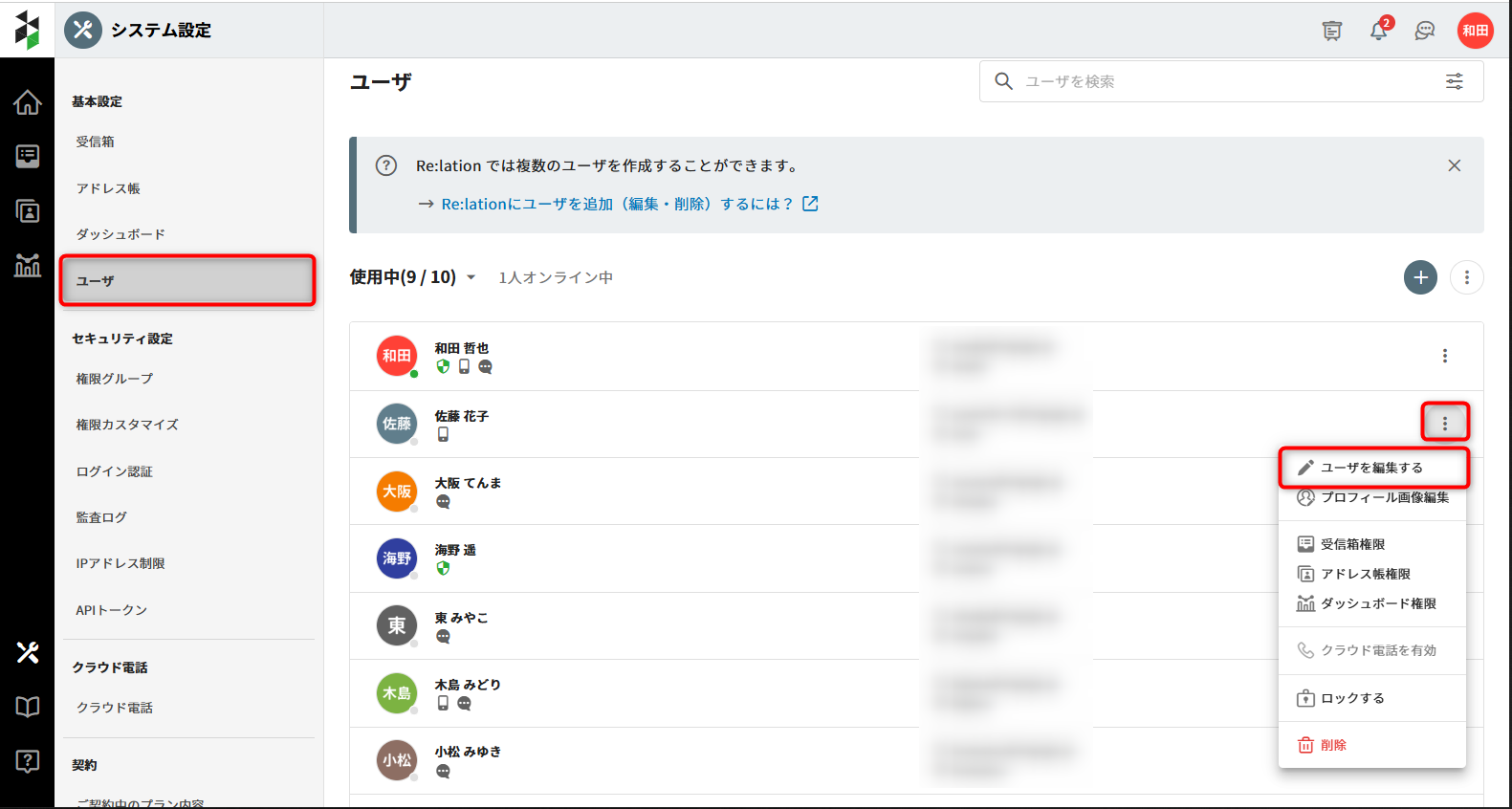
Task: Select ユーザを編集する from the context menu
Action: pyautogui.click(x=1371, y=468)
